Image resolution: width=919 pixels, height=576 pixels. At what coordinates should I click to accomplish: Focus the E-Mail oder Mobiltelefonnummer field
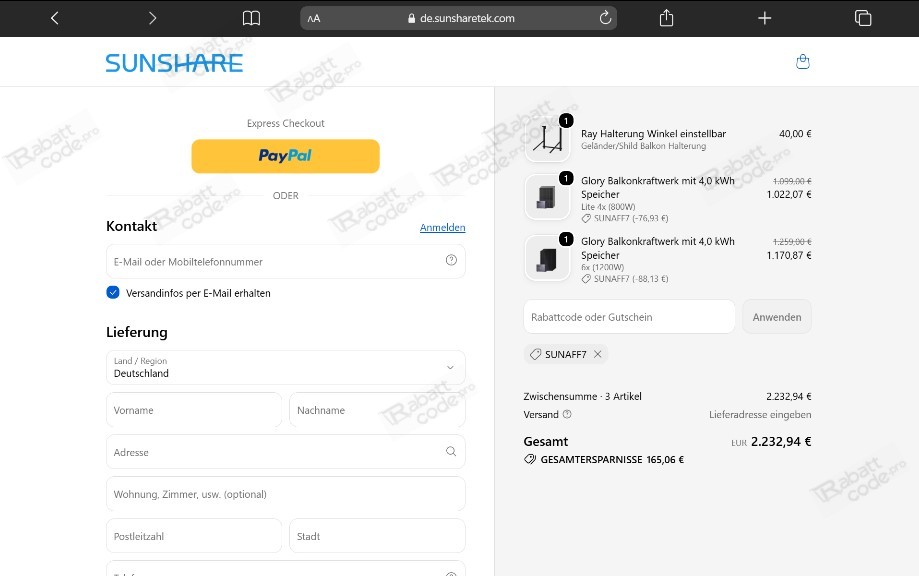pyautogui.click(x=285, y=261)
